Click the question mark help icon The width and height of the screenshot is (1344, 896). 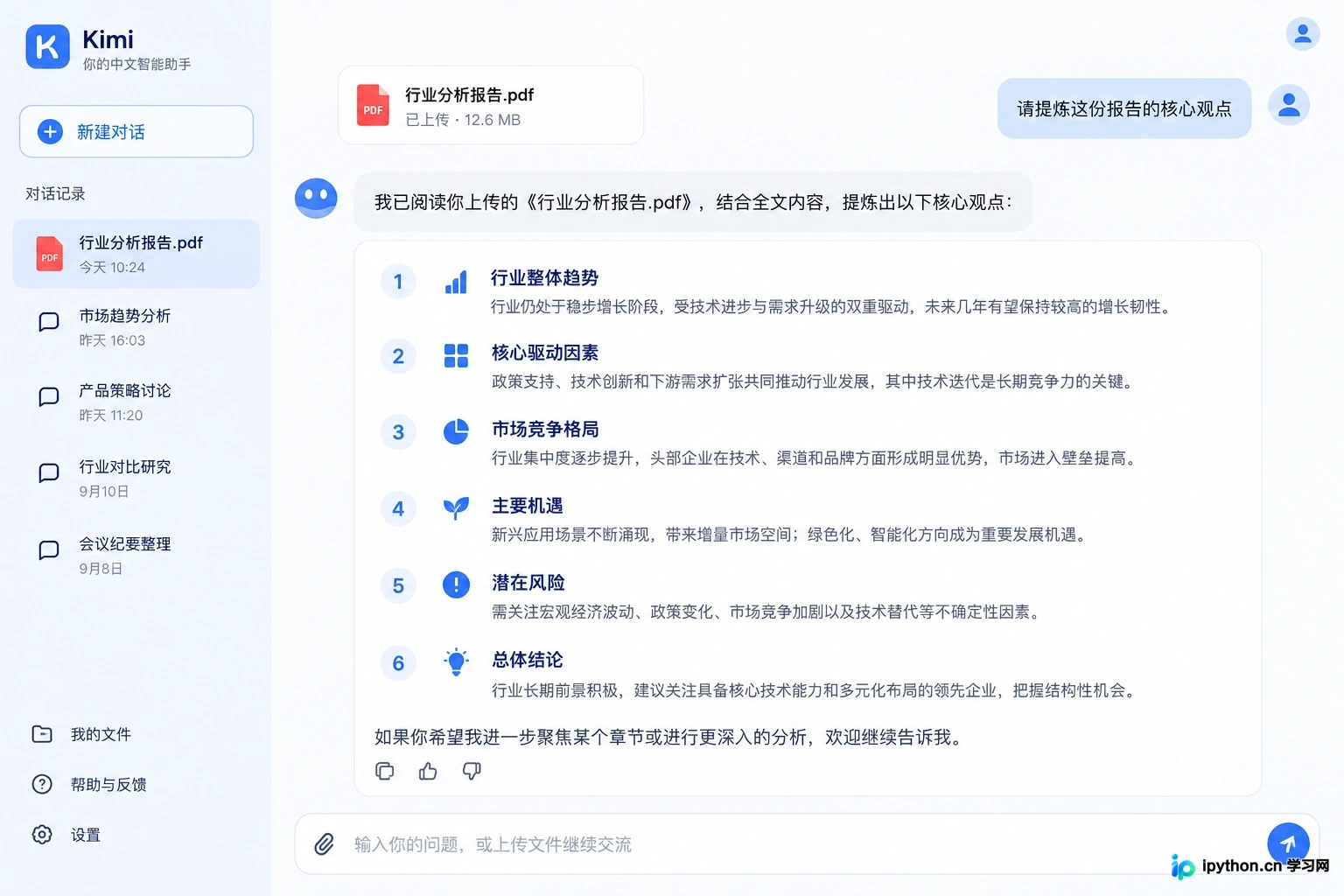click(x=42, y=784)
